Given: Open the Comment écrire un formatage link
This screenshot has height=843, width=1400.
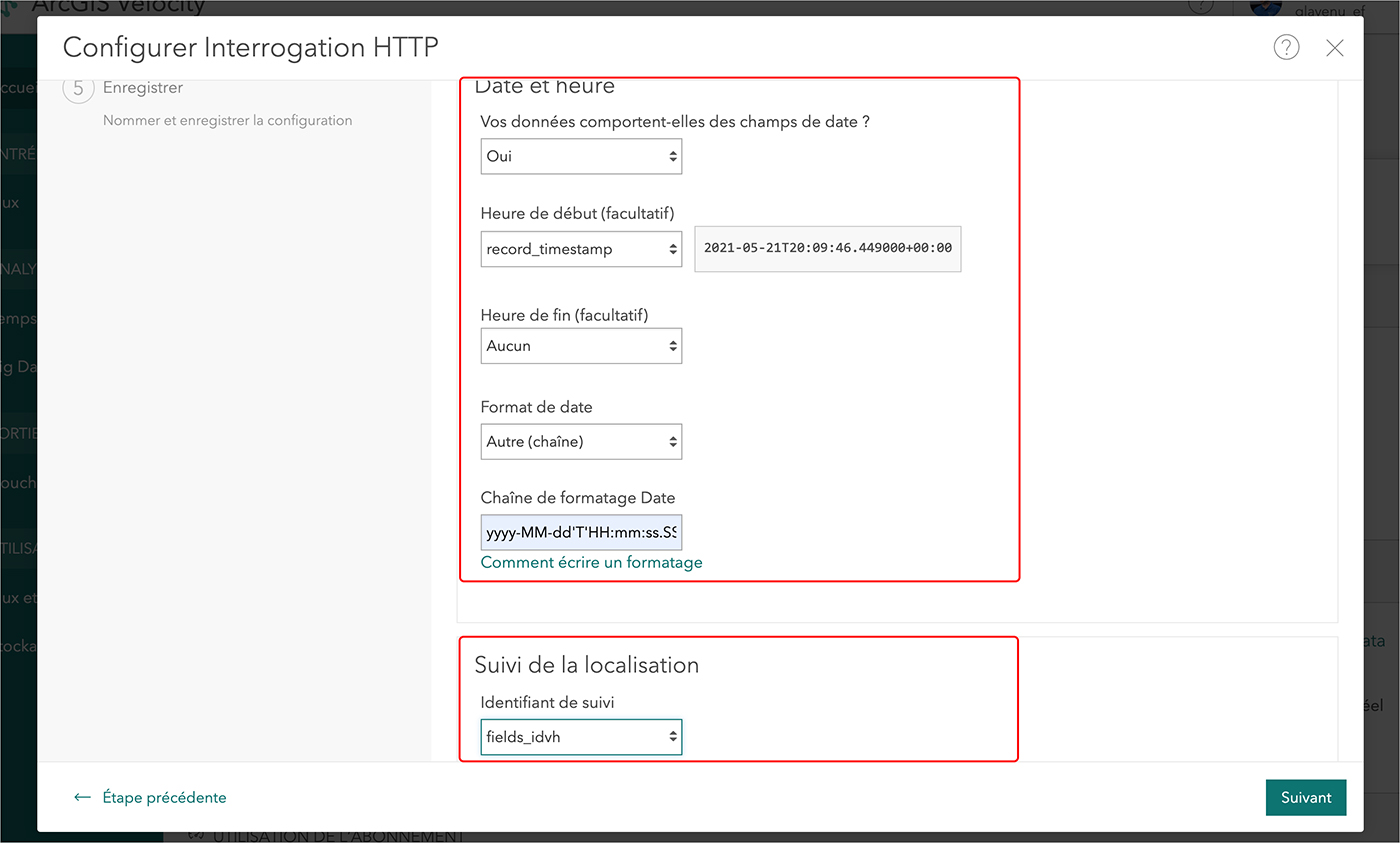Looking at the screenshot, I should (591, 562).
